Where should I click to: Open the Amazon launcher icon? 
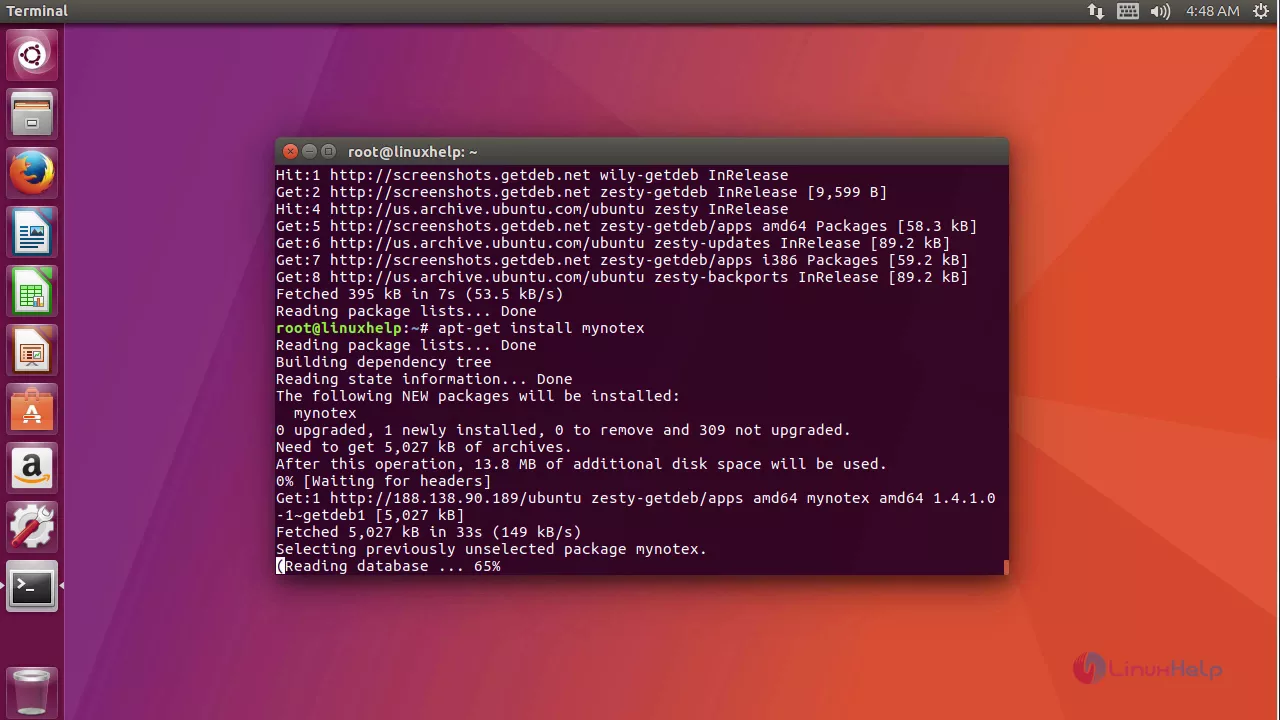[x=32, y=468]
